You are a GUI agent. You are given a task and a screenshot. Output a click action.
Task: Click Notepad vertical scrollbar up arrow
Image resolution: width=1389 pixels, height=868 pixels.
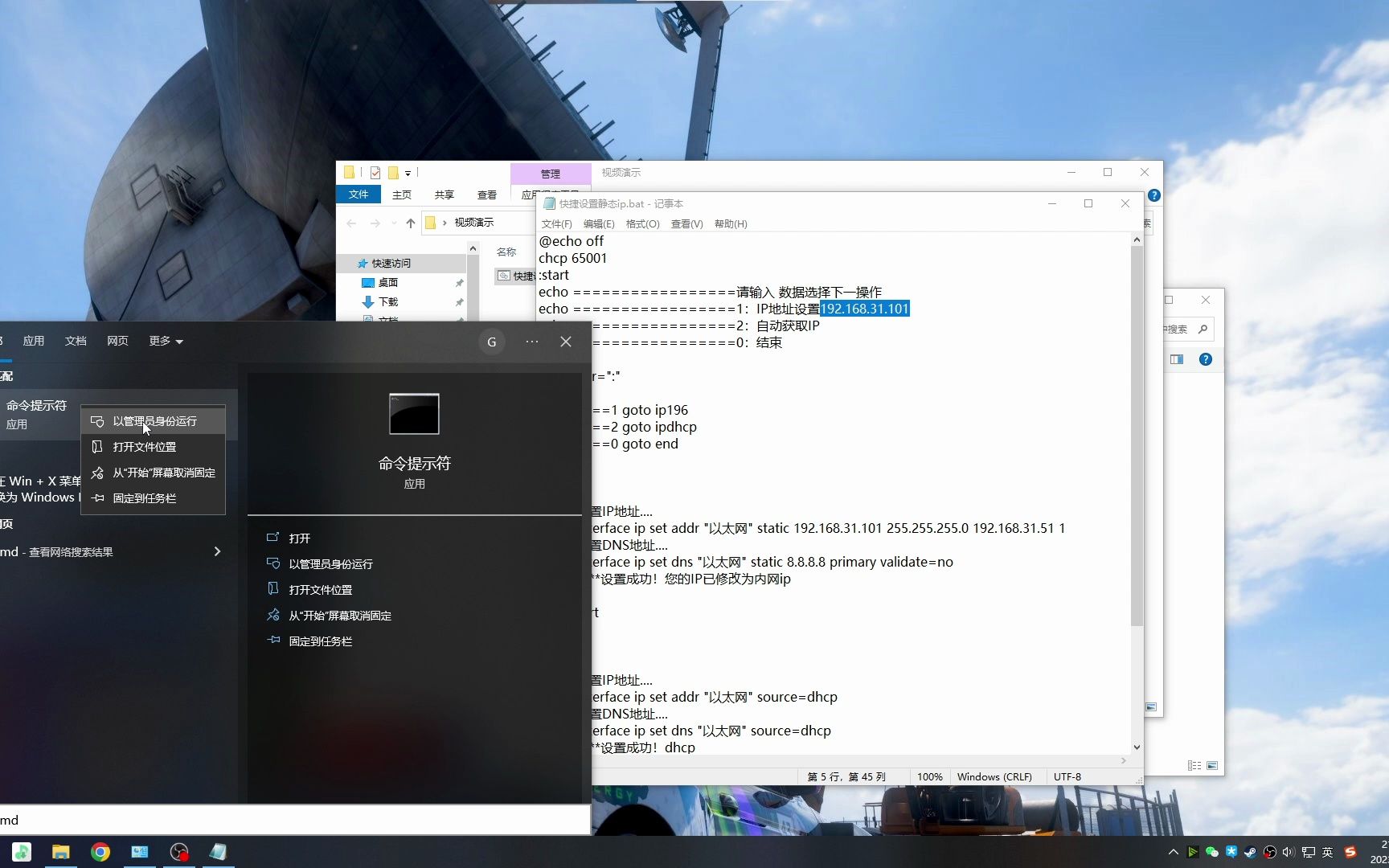click(x=1137, y=240)
